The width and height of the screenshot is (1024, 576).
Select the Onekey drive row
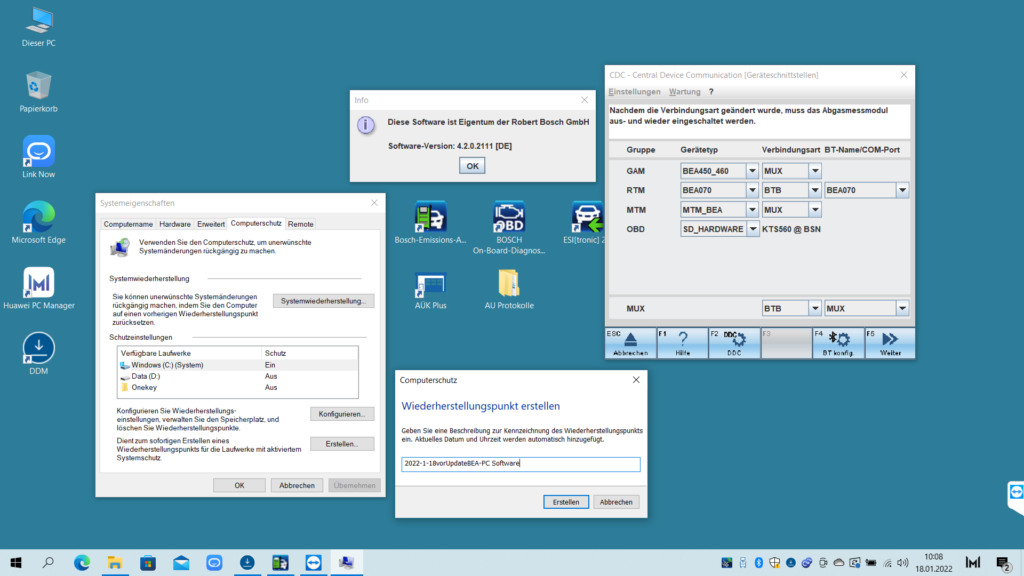point(238,387)
